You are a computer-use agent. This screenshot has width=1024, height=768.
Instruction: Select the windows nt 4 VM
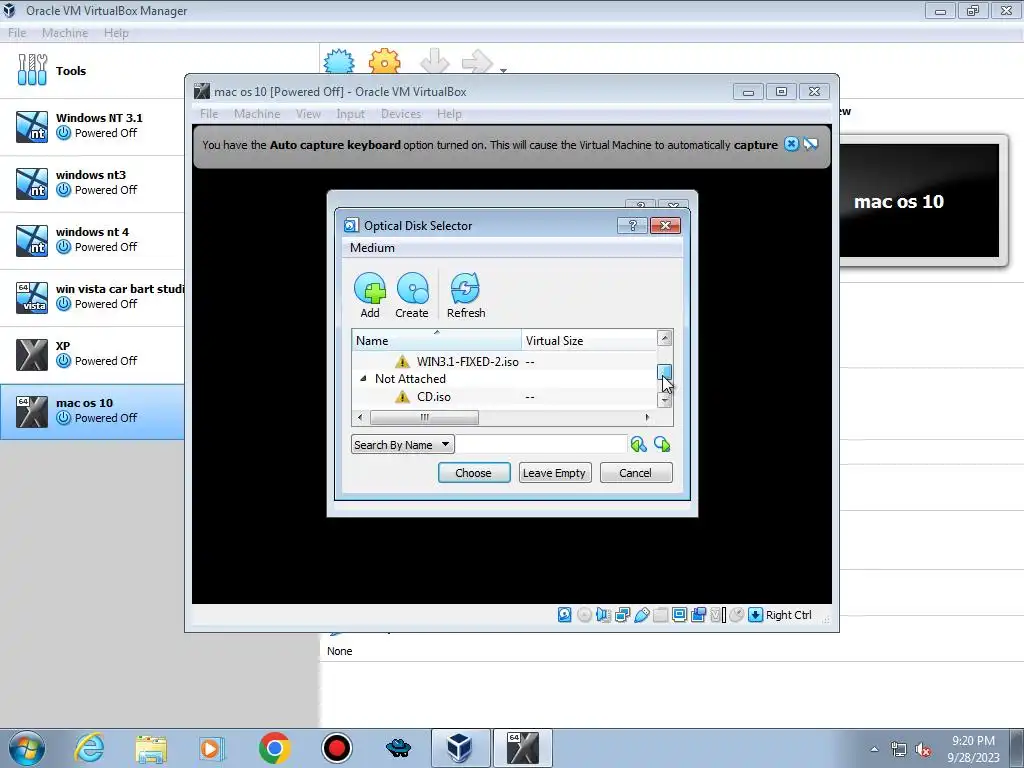(x=92, y=240)
